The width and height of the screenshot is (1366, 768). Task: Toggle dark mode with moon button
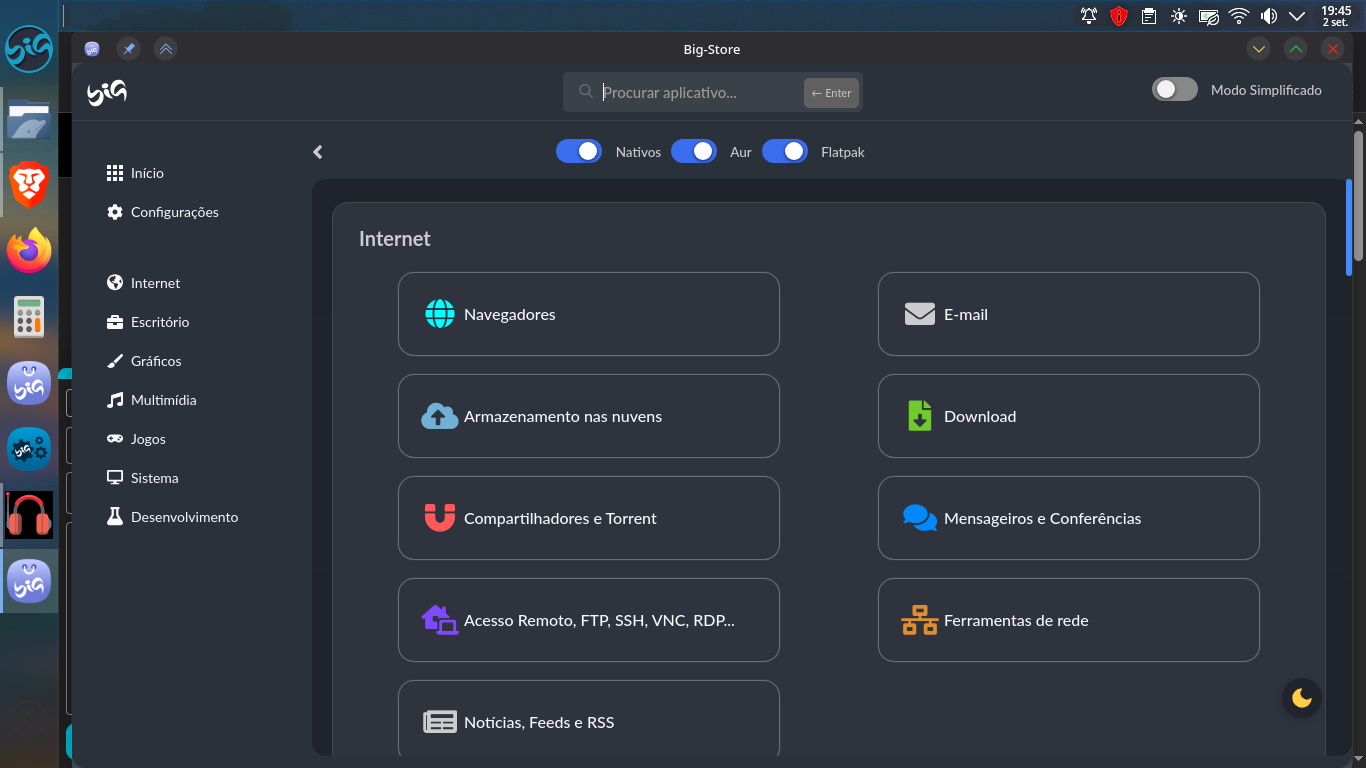click(x=1301, y=698)
